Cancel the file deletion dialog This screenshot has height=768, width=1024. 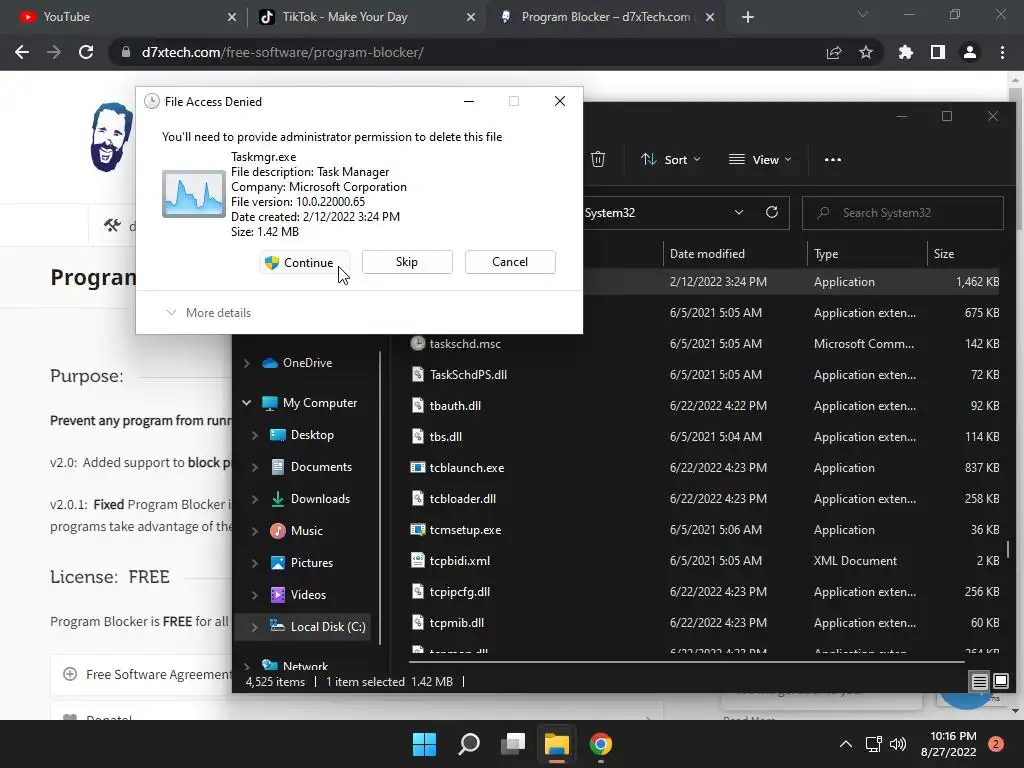[x=510, y=262]
